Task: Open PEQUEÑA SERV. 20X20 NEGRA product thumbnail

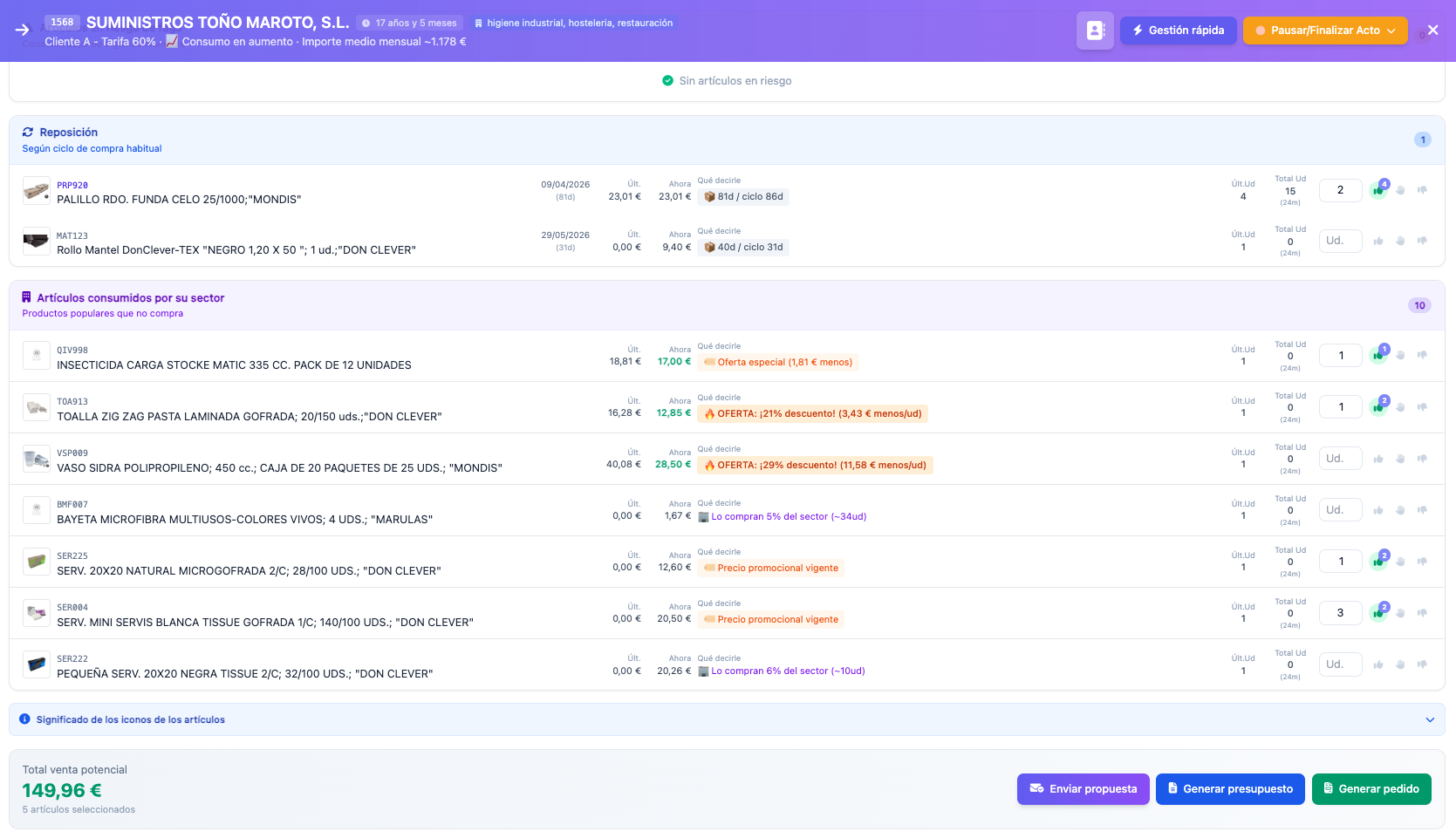Action: click(x=37, y=664)
